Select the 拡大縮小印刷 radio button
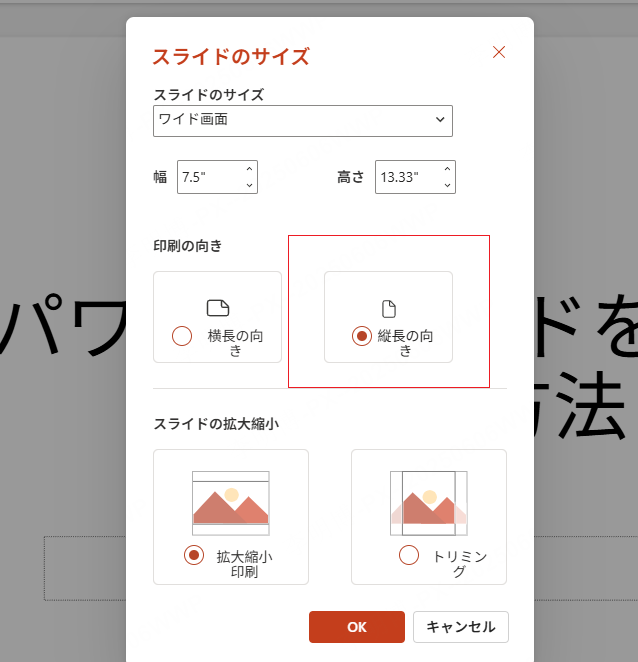The image size is (638, 662). point(194,555)
